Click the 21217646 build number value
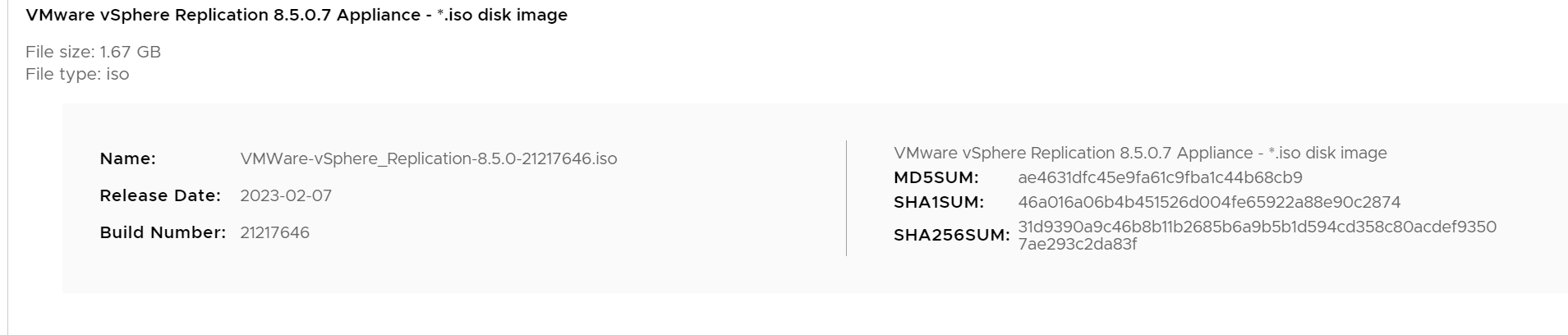This screenshot has width=1568, height=335. click(274, 233)
